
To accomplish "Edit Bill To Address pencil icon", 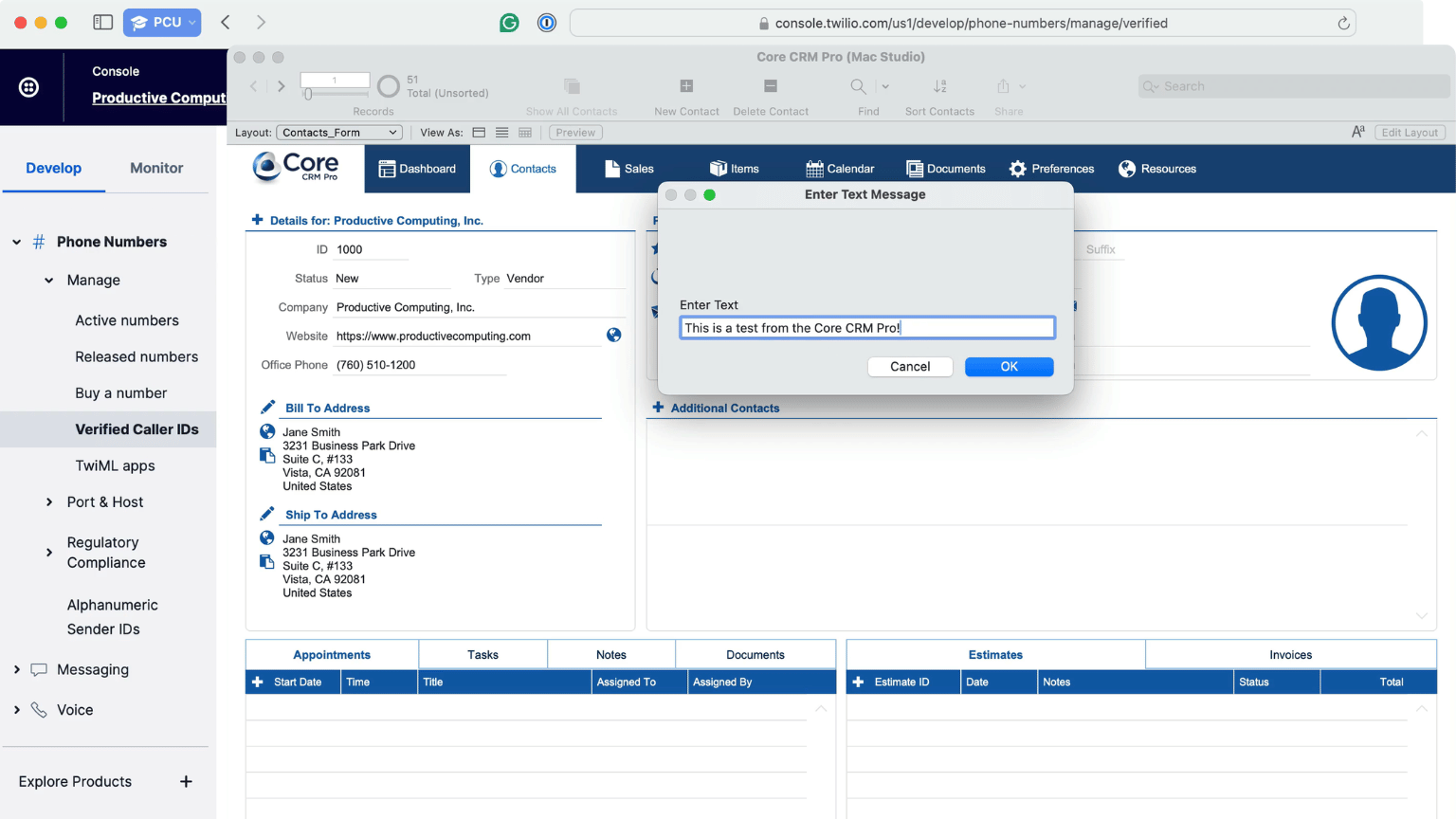I will point(268,408).
